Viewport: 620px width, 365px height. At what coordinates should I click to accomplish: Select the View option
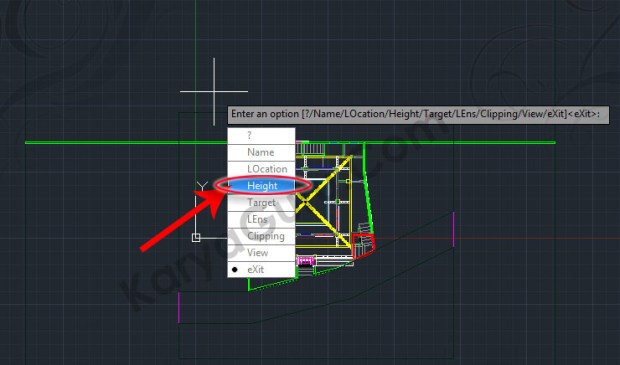click(x=261, y=253)
